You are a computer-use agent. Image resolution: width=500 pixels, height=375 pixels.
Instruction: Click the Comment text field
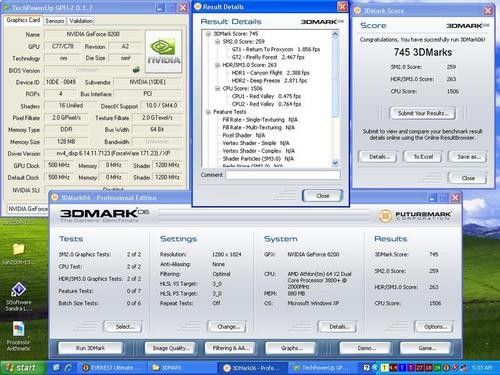[283, 175]
